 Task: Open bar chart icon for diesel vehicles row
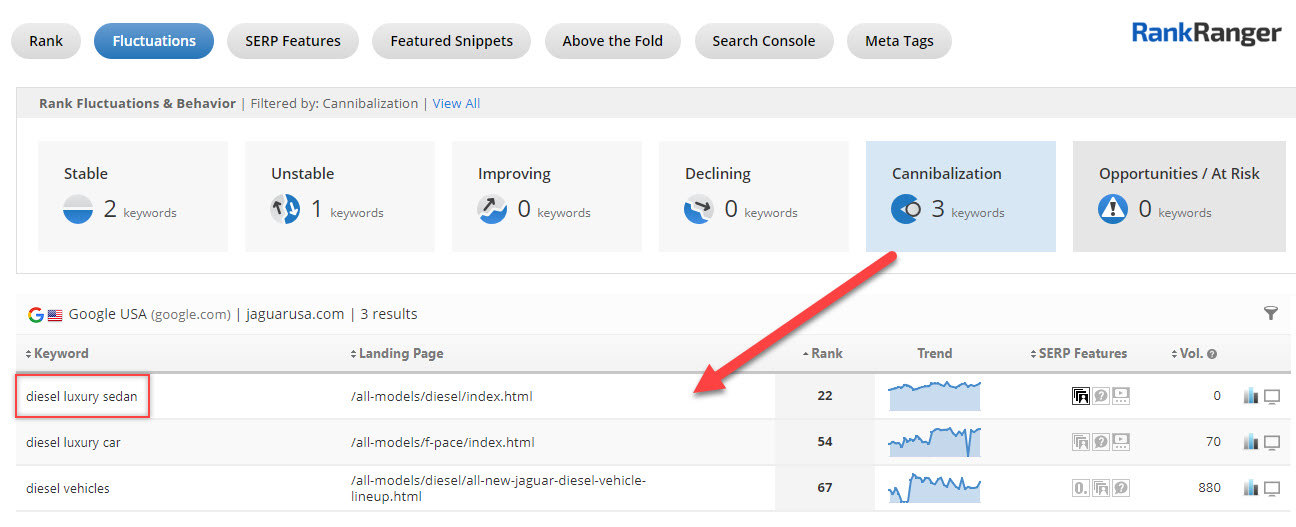coord(1250,488)
